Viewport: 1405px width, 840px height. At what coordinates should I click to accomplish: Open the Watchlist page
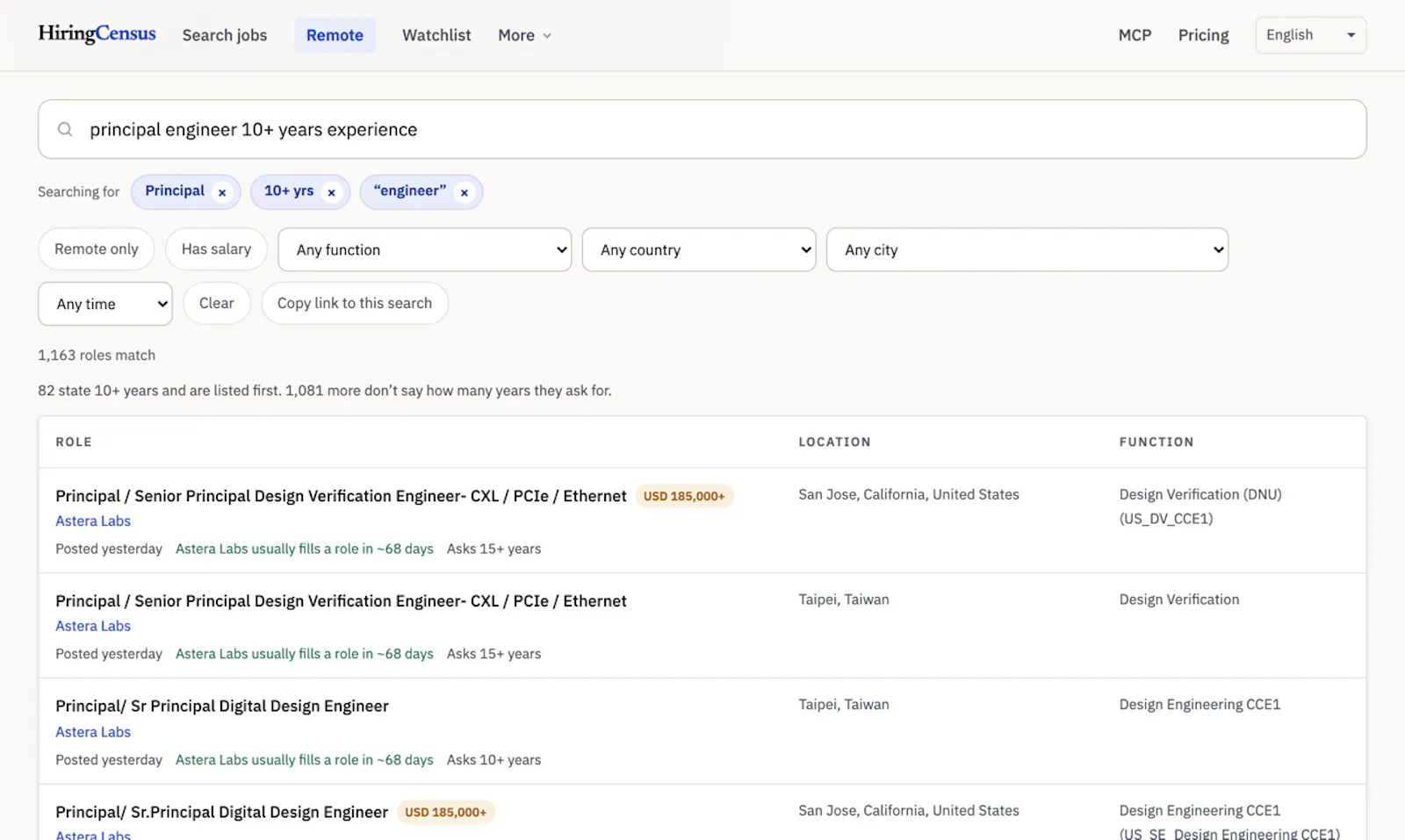pos(436,35)
